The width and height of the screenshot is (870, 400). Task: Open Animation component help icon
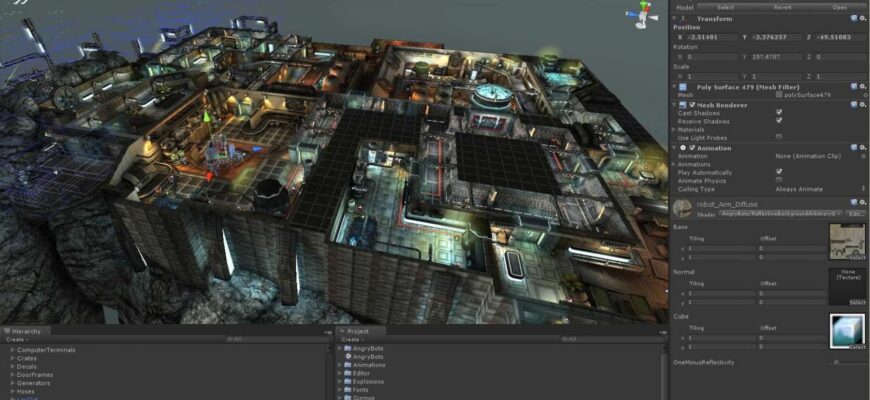[854, 148]
